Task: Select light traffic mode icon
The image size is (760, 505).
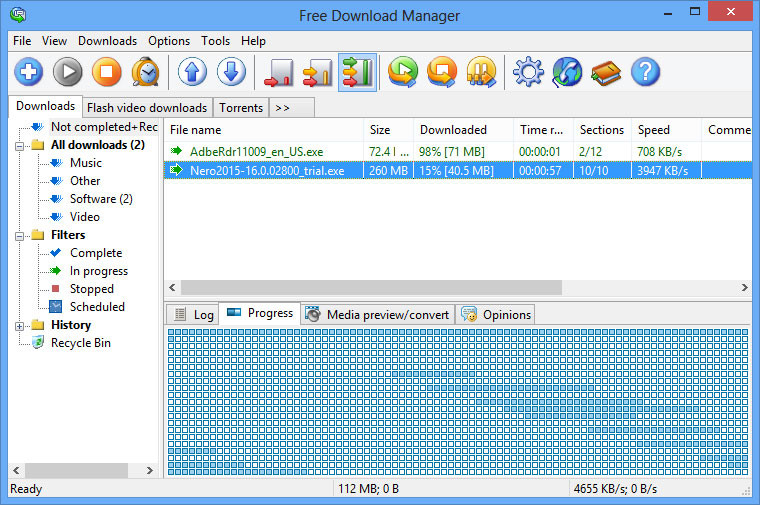Action: tap(279, 73)
